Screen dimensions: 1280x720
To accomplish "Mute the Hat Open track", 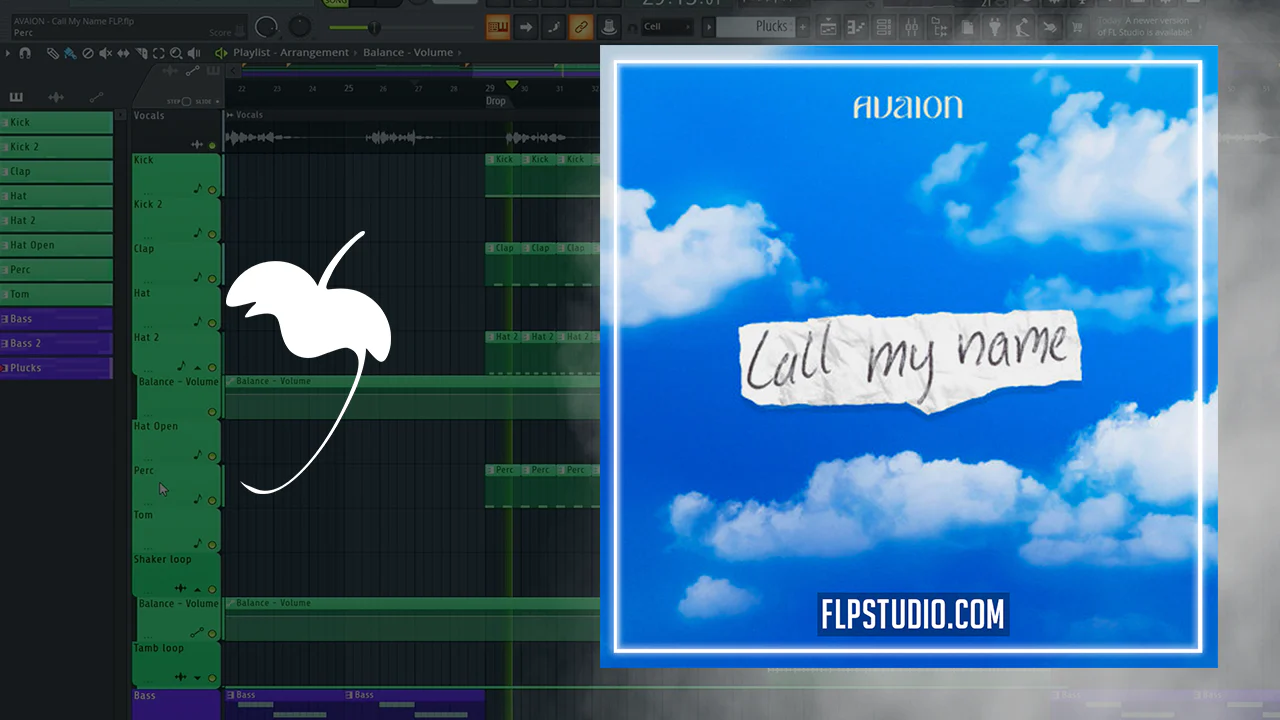I will coord(212,456).
